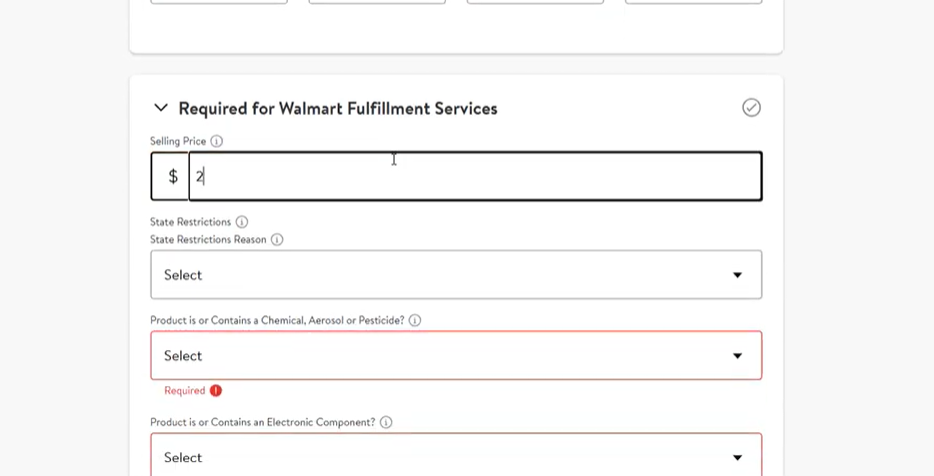Click the State Restrictions info icon

(242, 222)
